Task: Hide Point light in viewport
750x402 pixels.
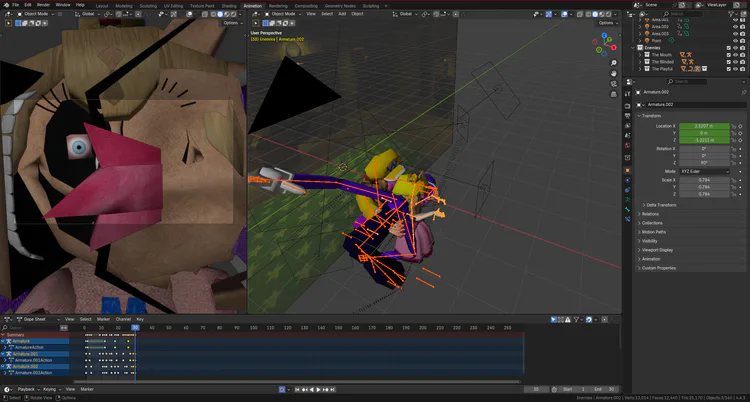Action: (x=736, y=41)
